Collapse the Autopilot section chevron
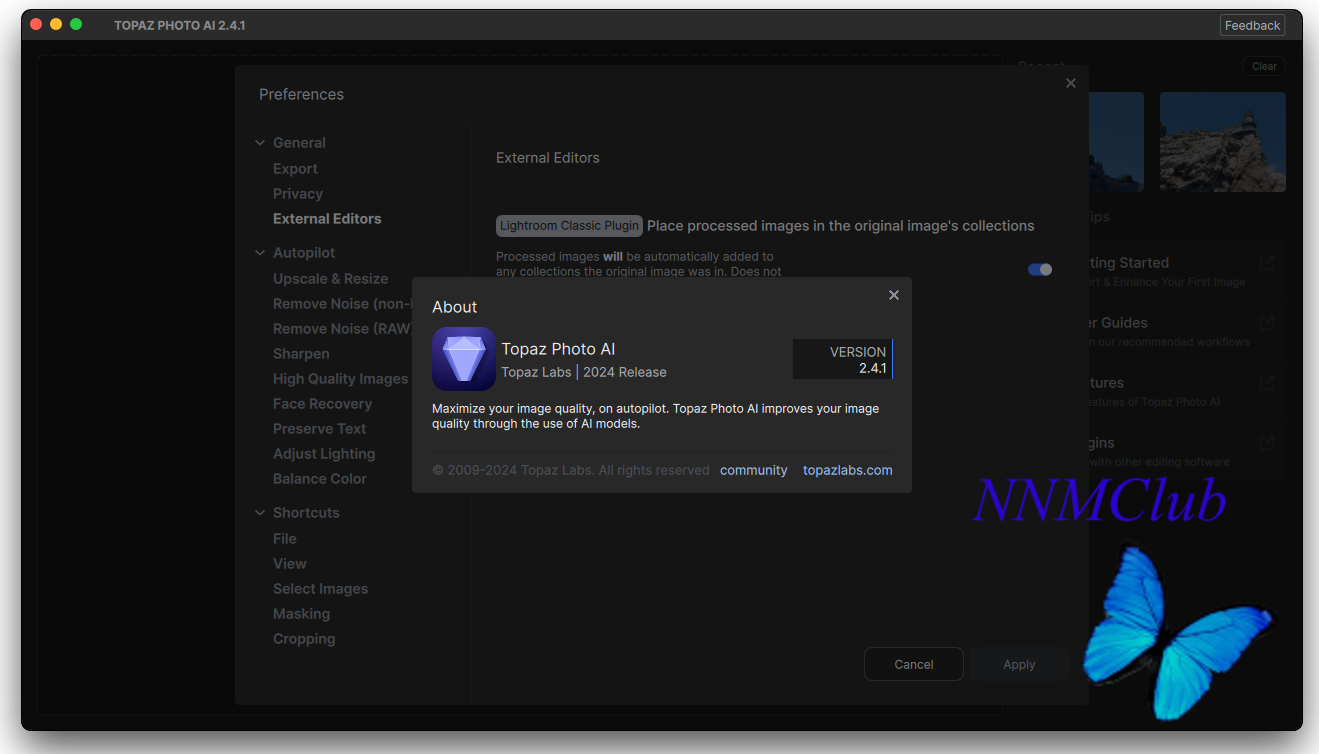 coord(260,253)
